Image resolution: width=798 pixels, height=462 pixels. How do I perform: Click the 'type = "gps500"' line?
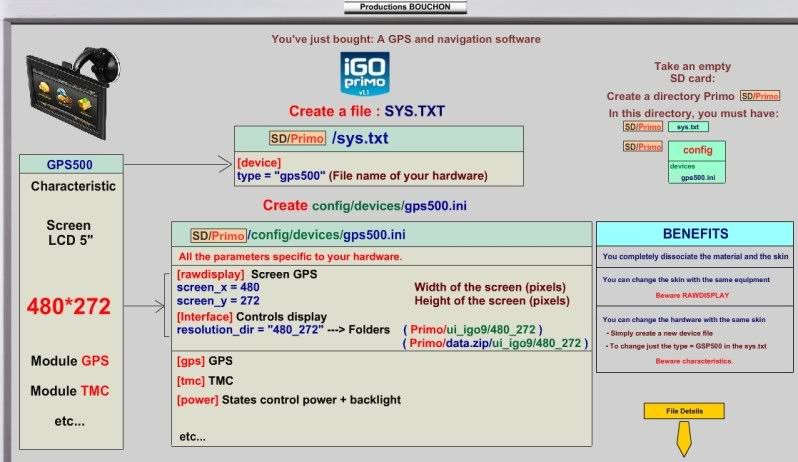pyautogui.click(x=281, y=176)
